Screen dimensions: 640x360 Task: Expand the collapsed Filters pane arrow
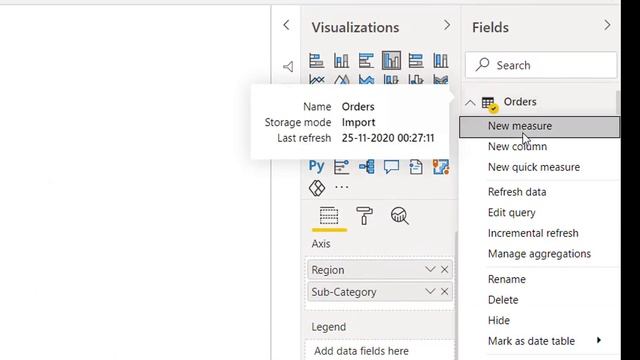(286, 25)
